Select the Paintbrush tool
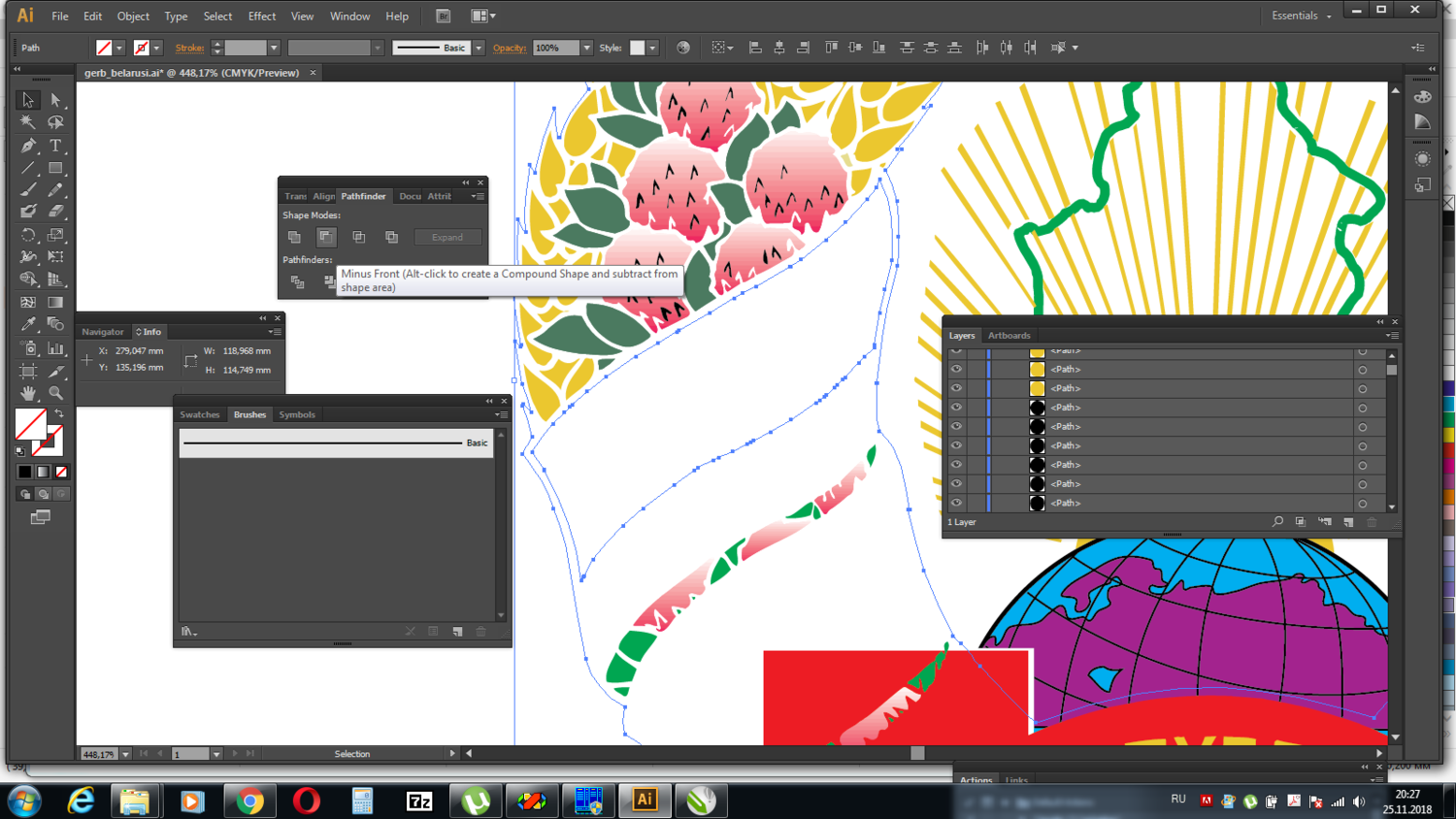1456x819 pixels. pos(28,190)
